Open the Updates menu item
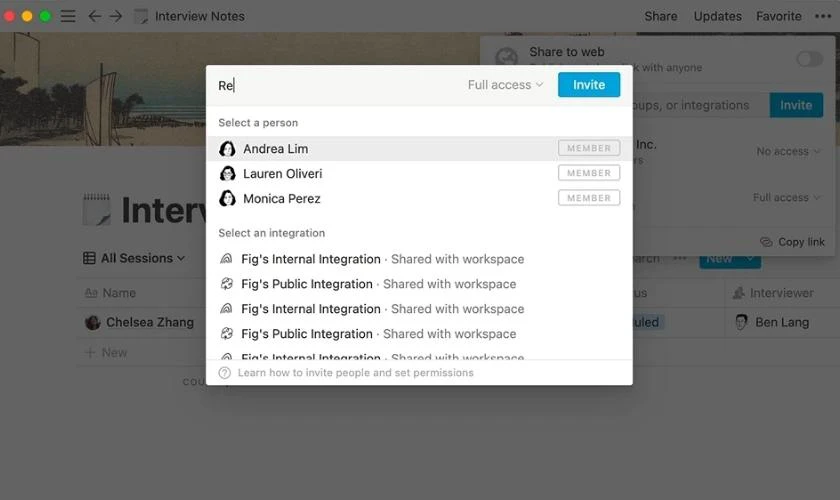 pyautogui.click(x=717, y=16)
